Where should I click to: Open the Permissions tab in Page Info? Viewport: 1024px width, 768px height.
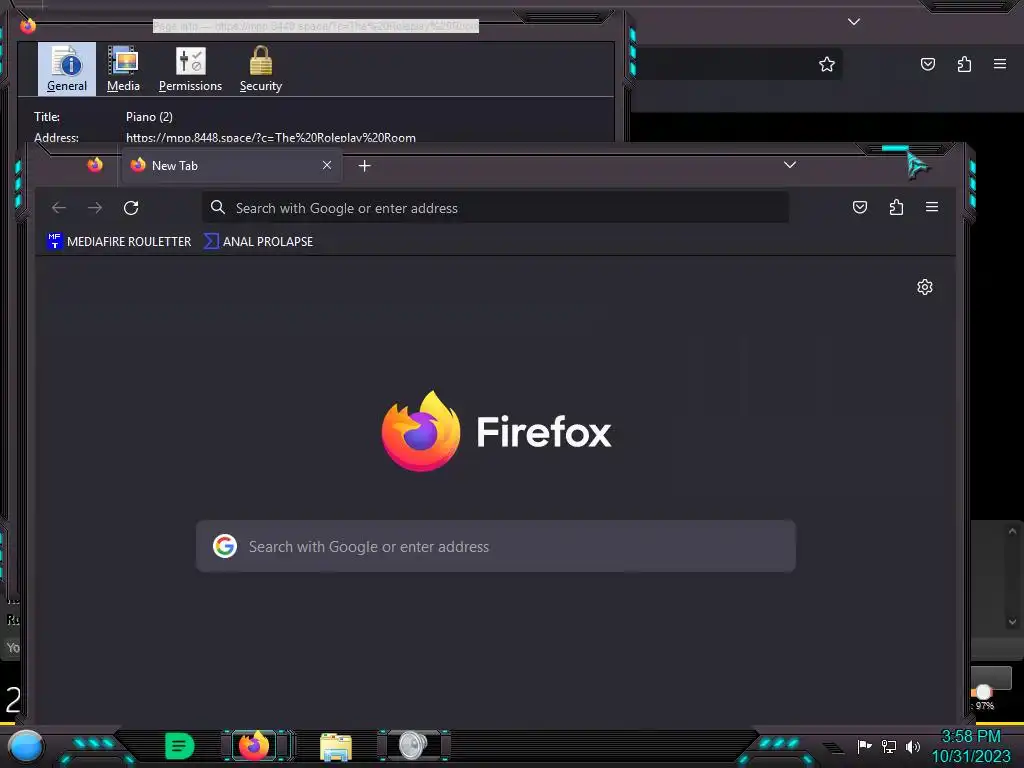190,69
